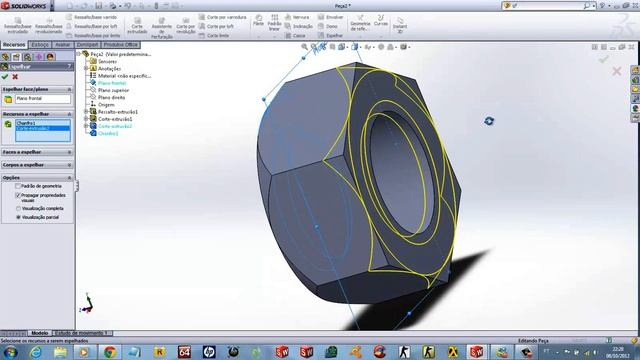This screenshot has width=640, height=360.
Task: Click Instant 3D tool
Action: pyautogui.click(x=400, y=24)
